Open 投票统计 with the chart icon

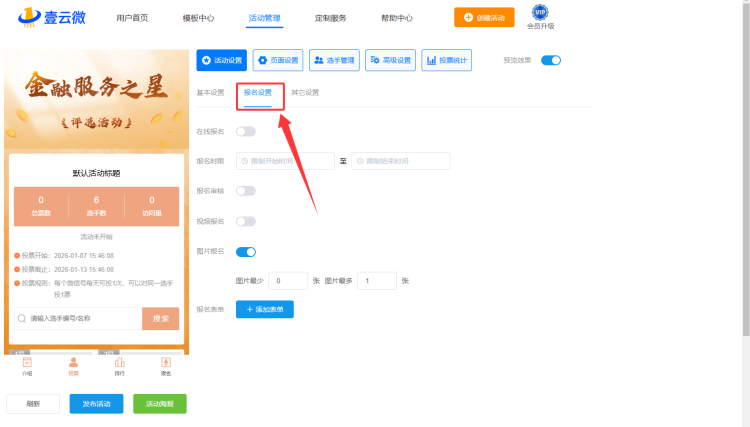coord(446,60)
